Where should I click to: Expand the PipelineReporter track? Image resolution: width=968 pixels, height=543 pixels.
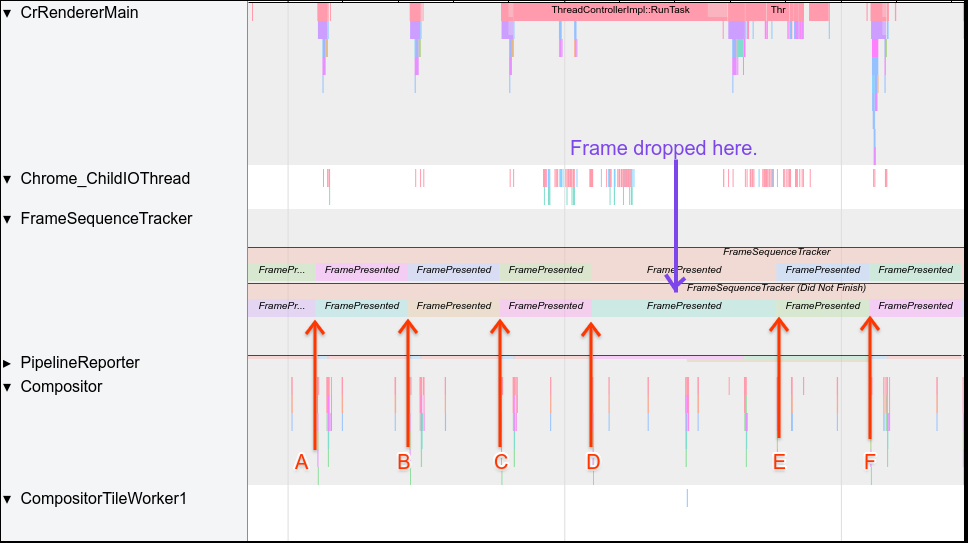tap(8, 363)
